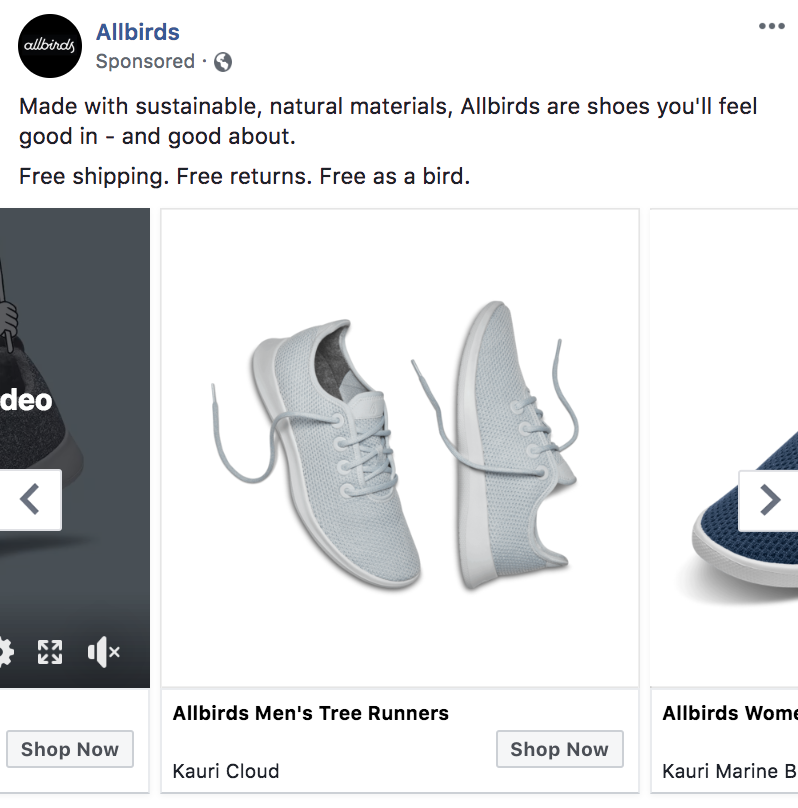798x808 pixels.
Task: Expand video to fullscreen
Action: coord(50,652)
